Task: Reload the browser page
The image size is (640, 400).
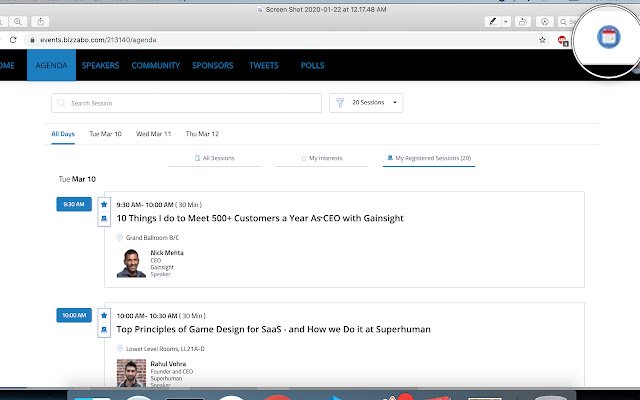Action: [13, 40]
